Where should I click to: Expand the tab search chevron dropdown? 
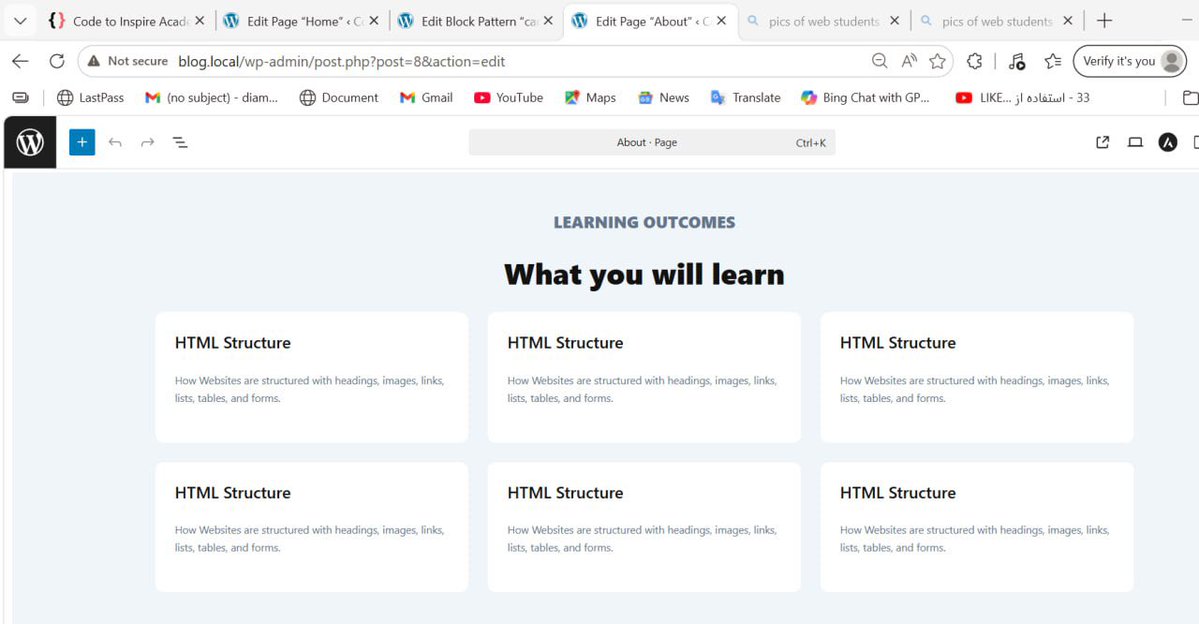[x=21, y=21]
